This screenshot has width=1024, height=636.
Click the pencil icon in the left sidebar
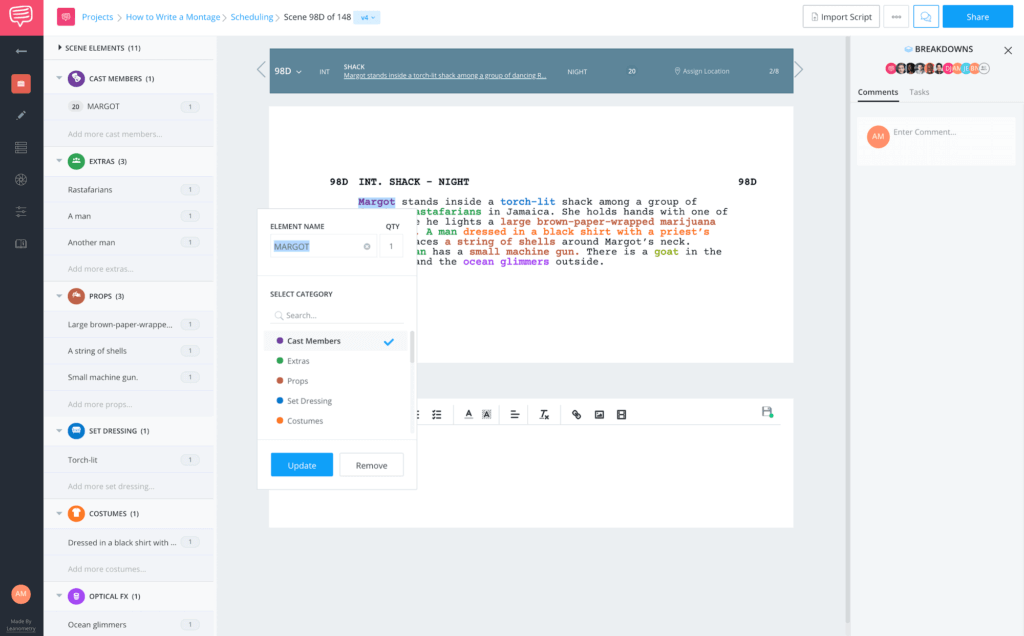(21, 115)
